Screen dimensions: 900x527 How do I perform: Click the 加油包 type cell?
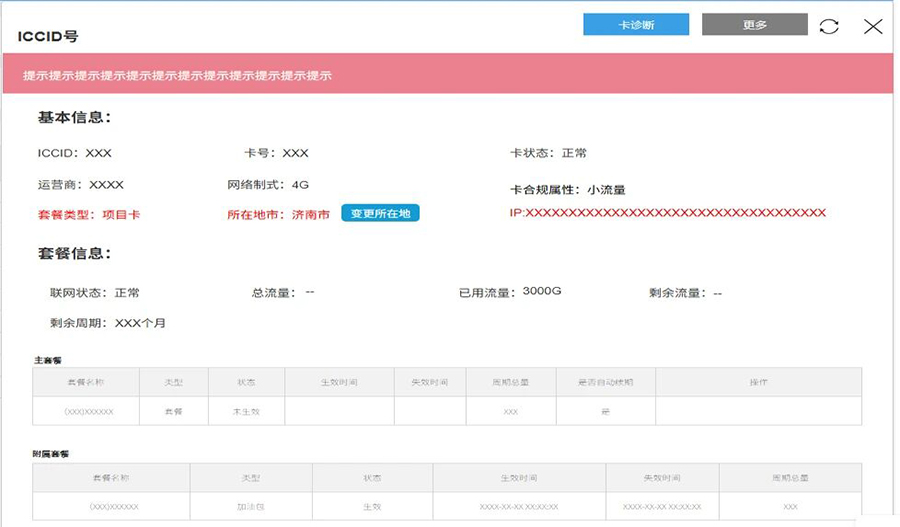(x=250, y=507)
